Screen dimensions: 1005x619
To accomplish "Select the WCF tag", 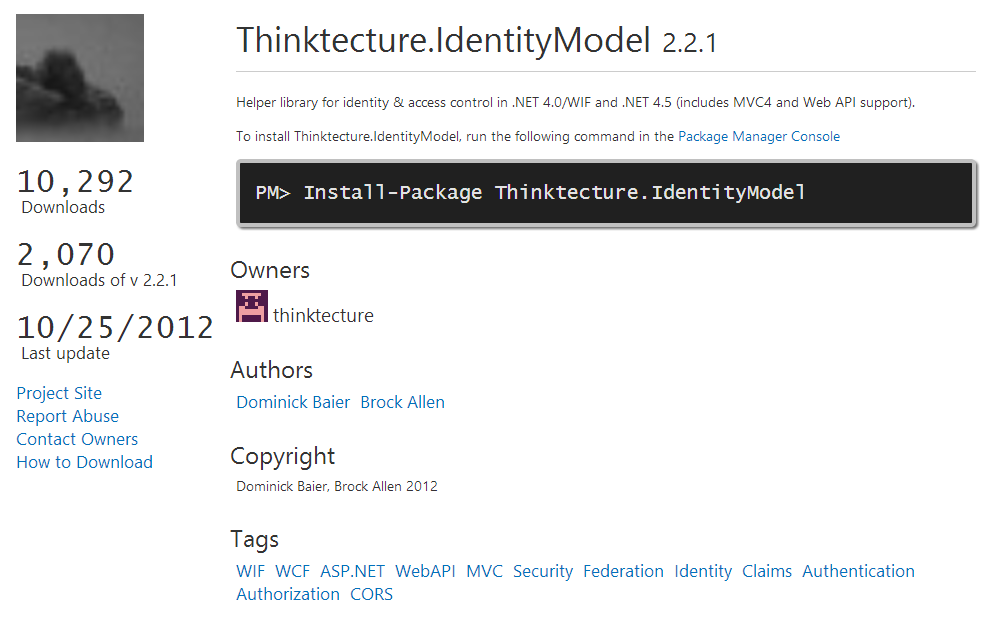I will point(293,571).
